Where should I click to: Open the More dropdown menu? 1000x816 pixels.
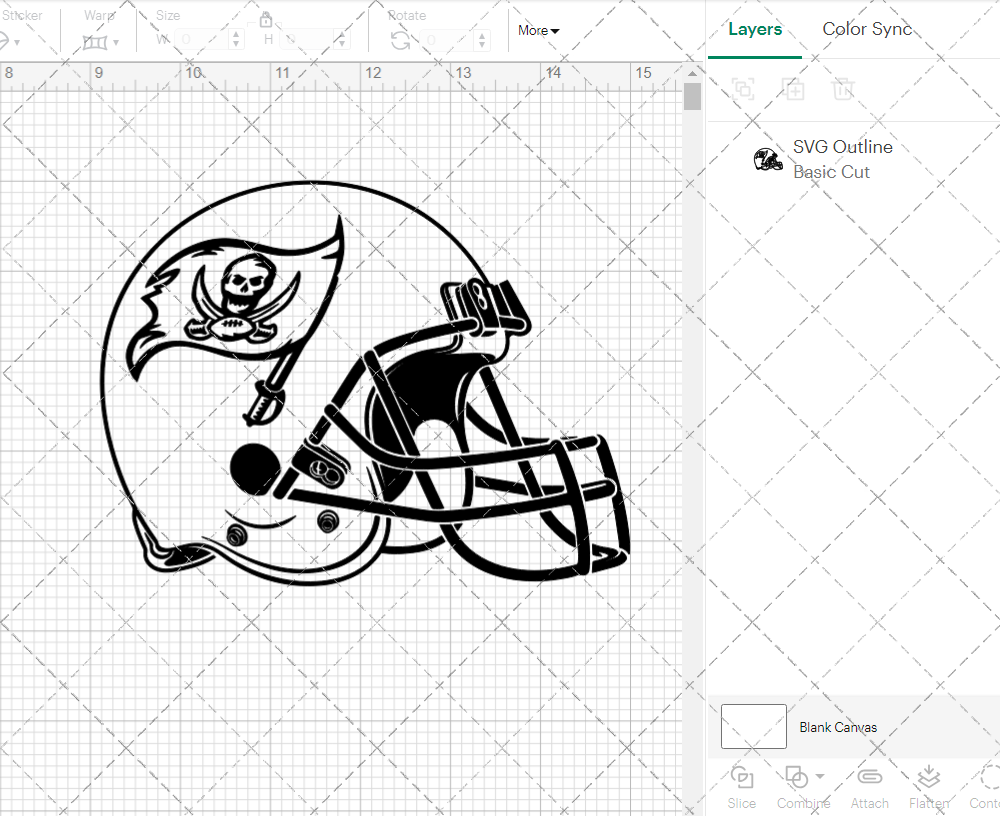coord(538,30)
